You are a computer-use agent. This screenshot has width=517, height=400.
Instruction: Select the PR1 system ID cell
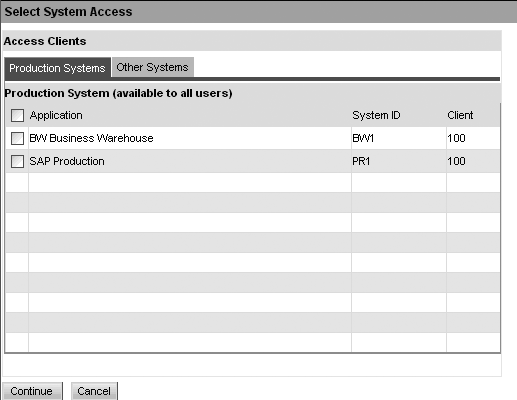click(x=399, y=161)
